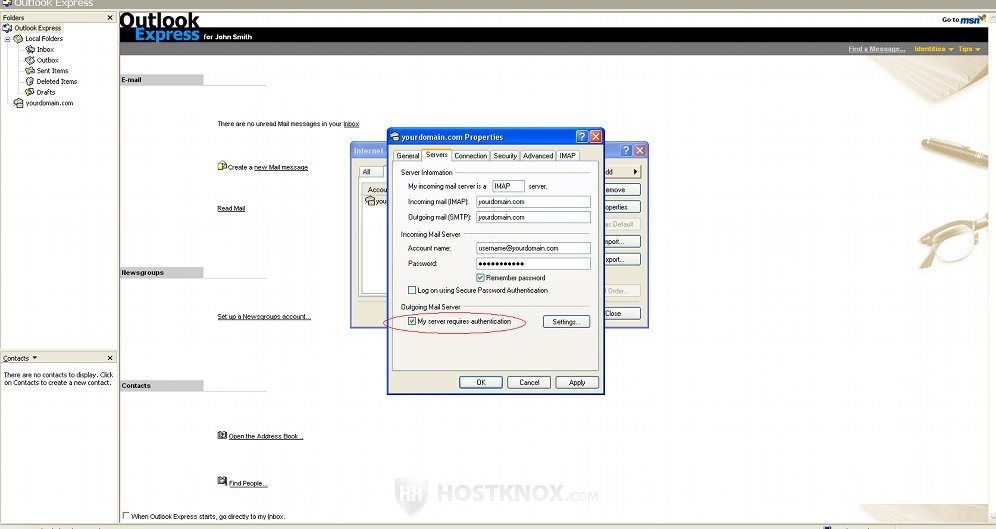Open the Sent Items folder icon
Screen dimensions: 996x529
coord(30,70)
